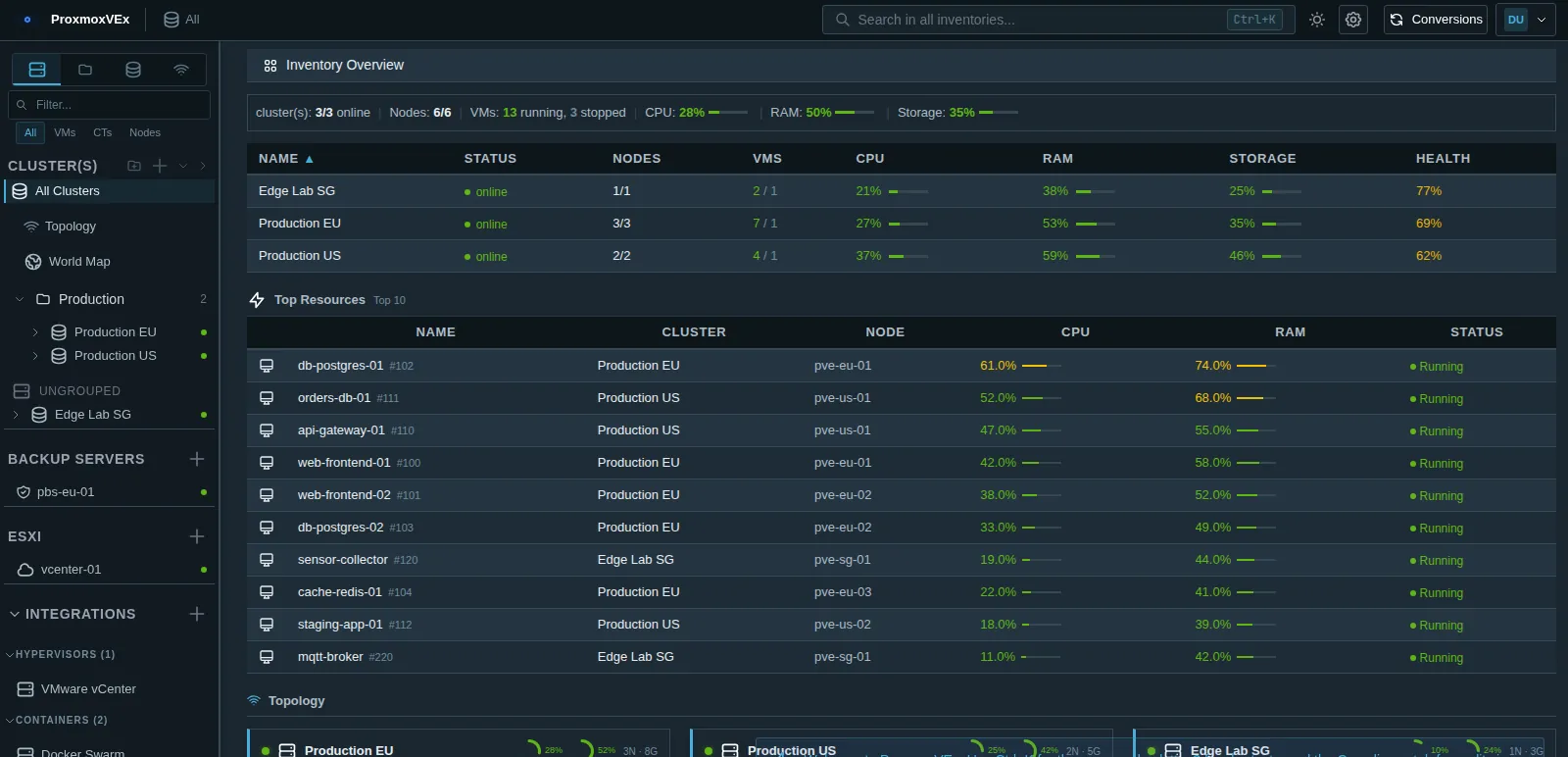Expand the Production EU cluster tree node

35,332
